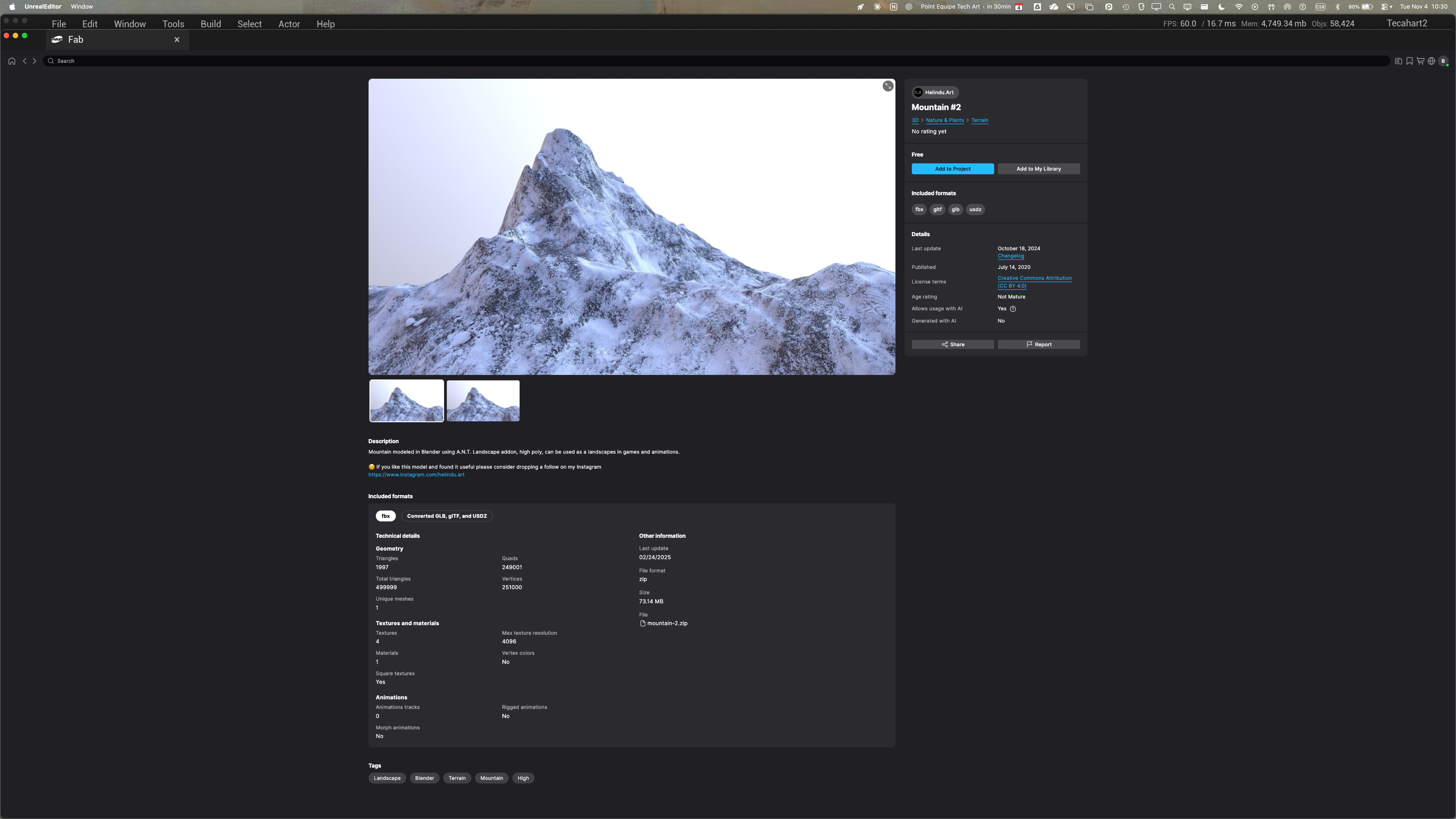1456x819 pixels.
Task: Report this listing
Action: 1038,344
